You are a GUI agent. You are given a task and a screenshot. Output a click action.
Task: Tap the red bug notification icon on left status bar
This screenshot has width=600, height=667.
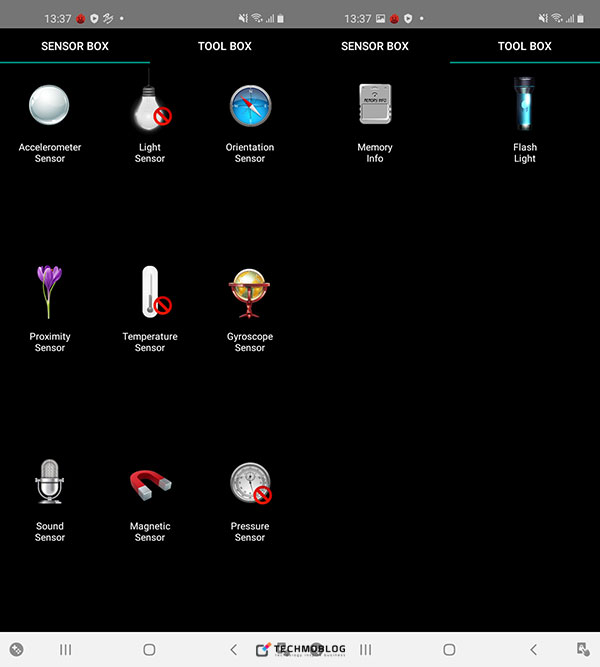[x=80, y=19]
